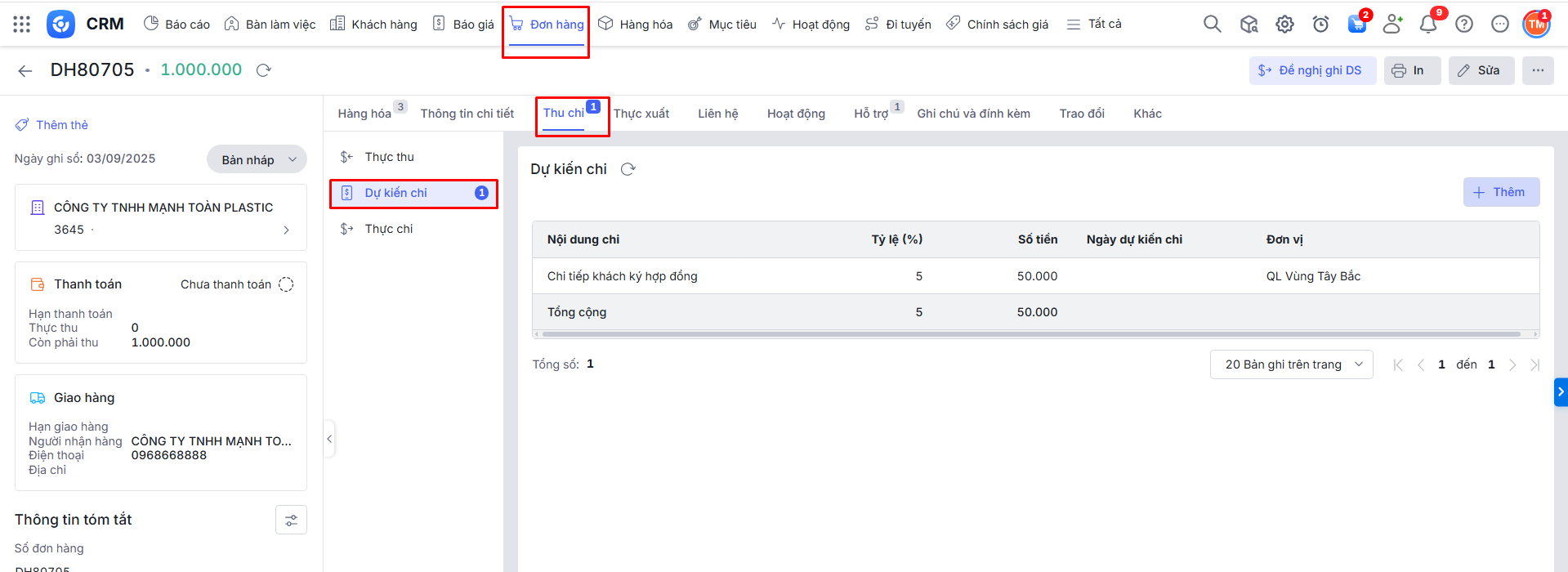Open the Báo giá menu

[x=463, y=25]
